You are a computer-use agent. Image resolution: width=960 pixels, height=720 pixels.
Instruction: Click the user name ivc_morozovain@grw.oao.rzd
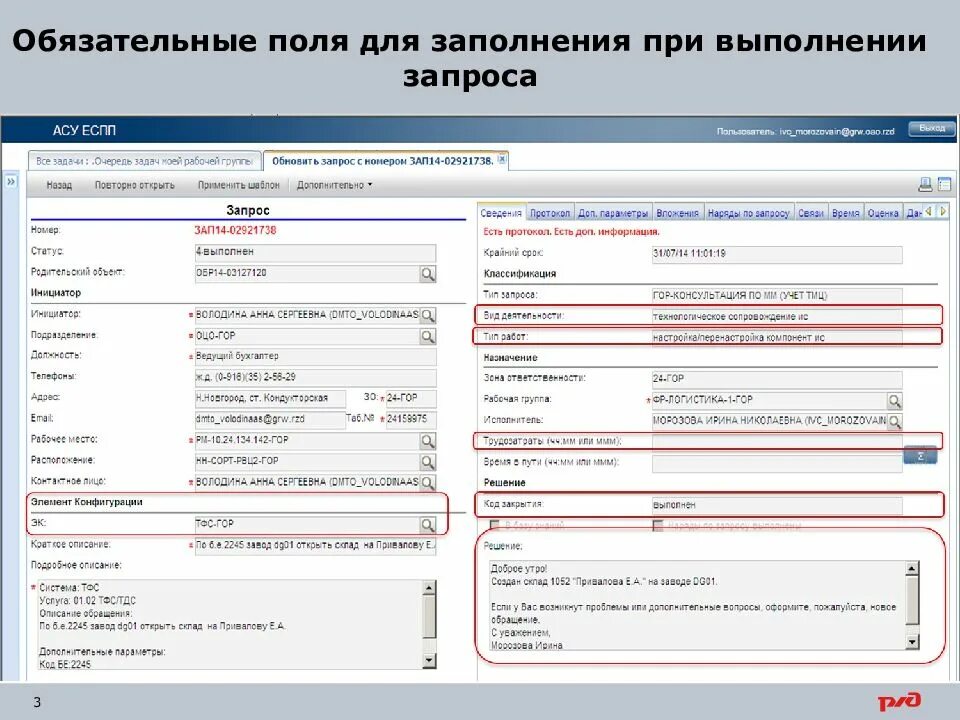tap(837, 132)
